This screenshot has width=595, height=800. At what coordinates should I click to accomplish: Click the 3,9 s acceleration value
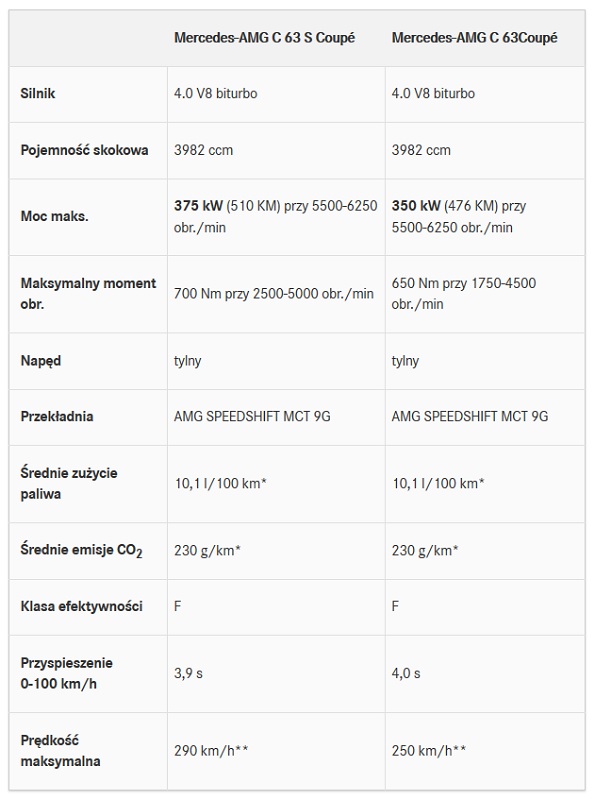tap(188, 673)
